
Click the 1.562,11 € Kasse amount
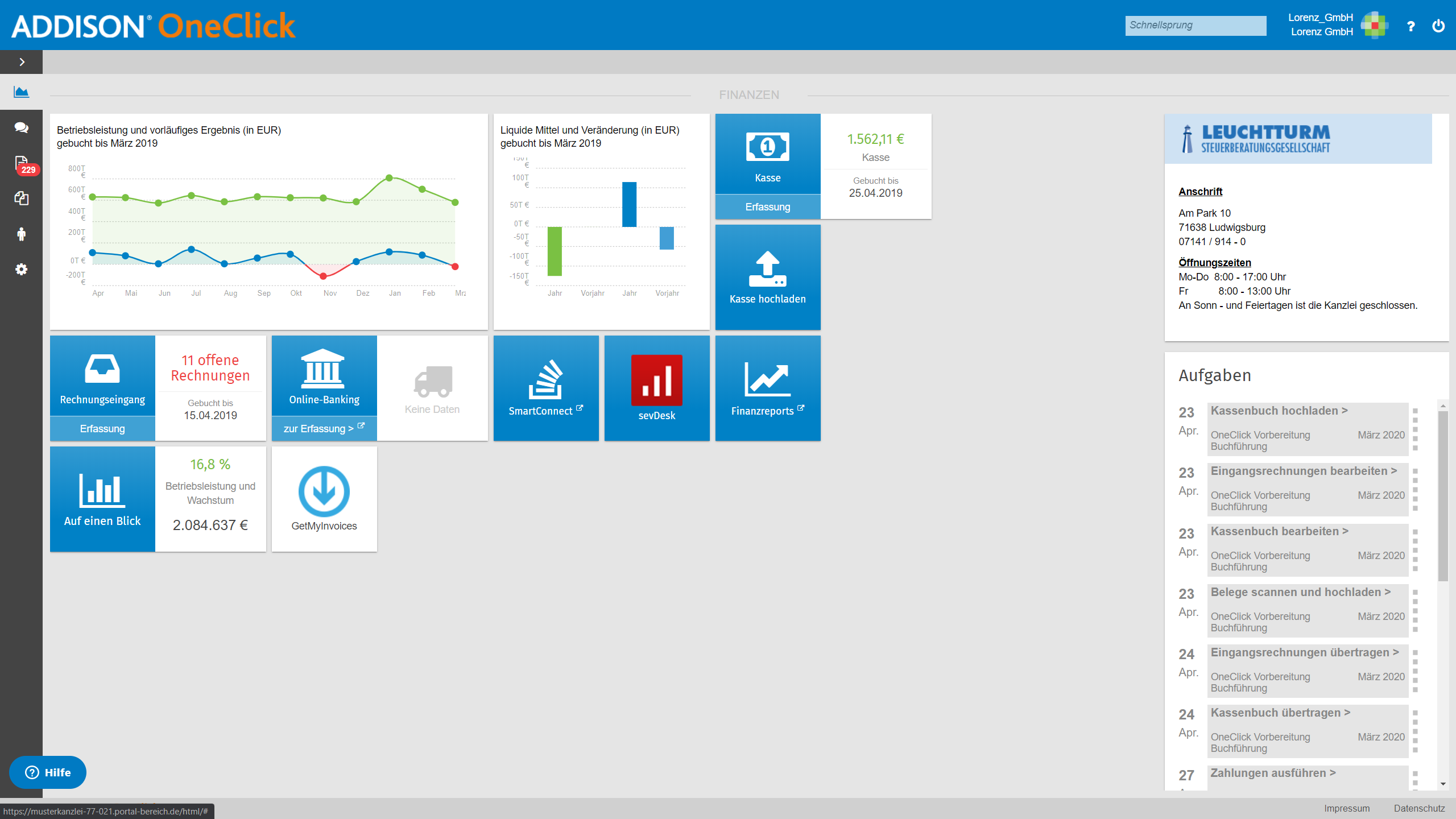[x=875, y=139]
